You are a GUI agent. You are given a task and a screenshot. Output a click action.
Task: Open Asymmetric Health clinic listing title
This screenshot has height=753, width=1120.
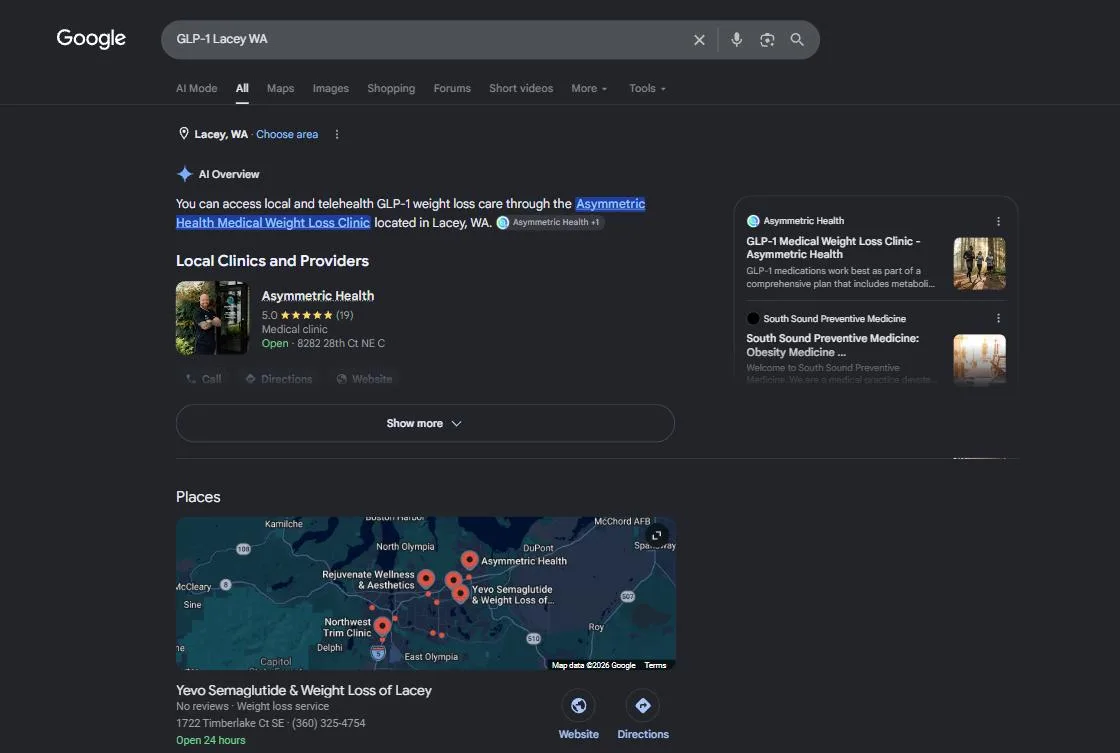pyautogui.click(x=318, y=296)
